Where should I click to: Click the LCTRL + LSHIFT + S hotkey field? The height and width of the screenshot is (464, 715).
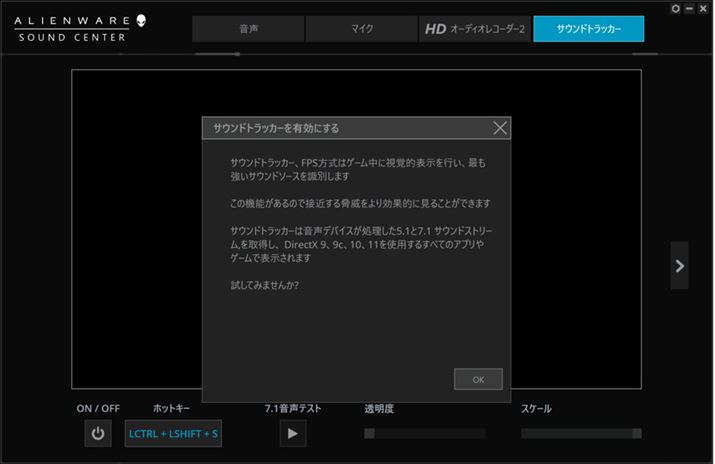173,433
